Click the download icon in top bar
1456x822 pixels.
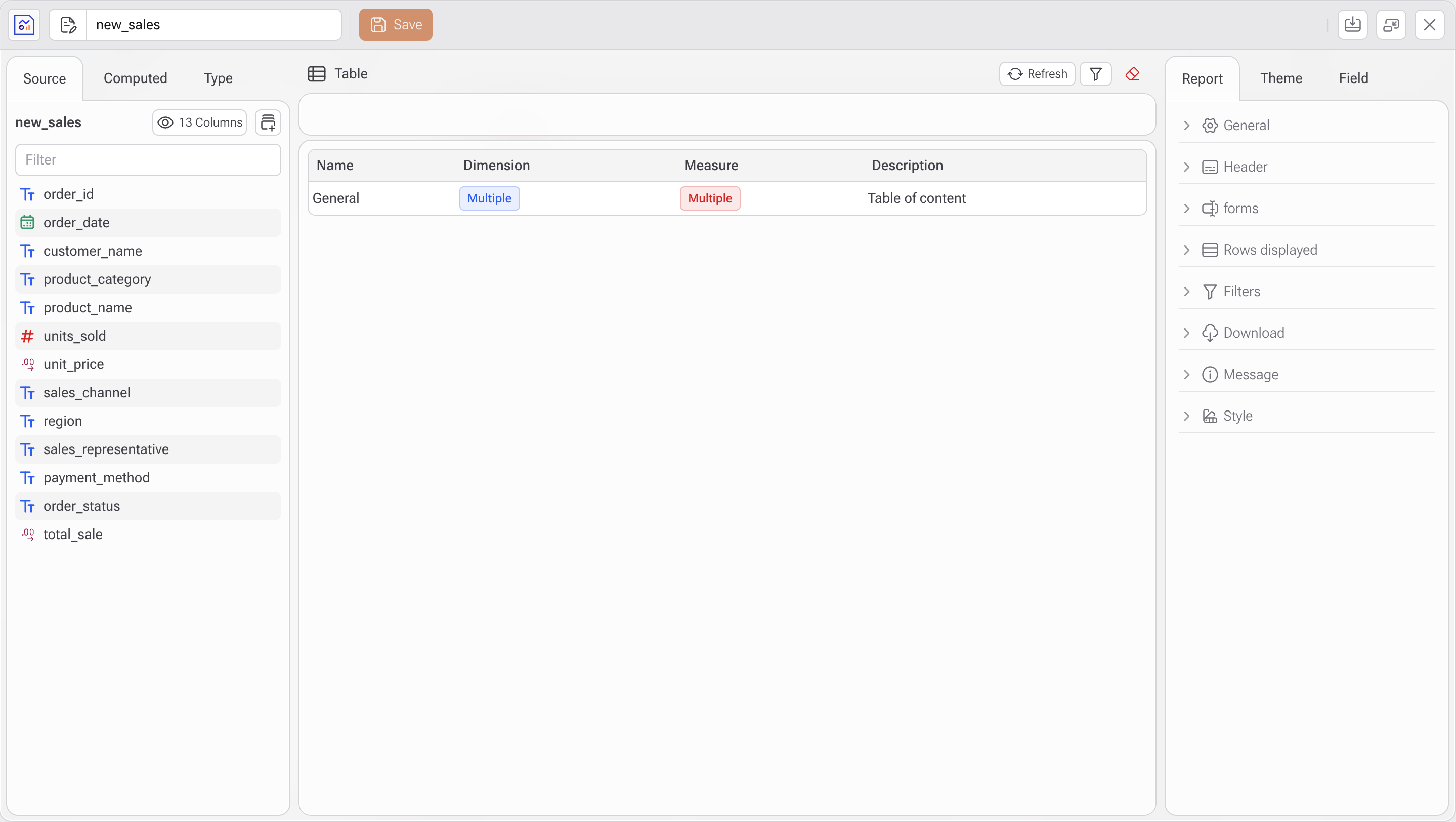(x=1352, y=25)
